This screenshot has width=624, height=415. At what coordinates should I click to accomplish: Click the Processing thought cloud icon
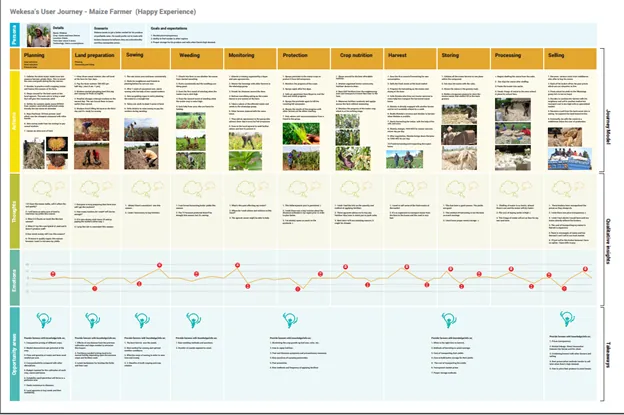tap(515, 188)
